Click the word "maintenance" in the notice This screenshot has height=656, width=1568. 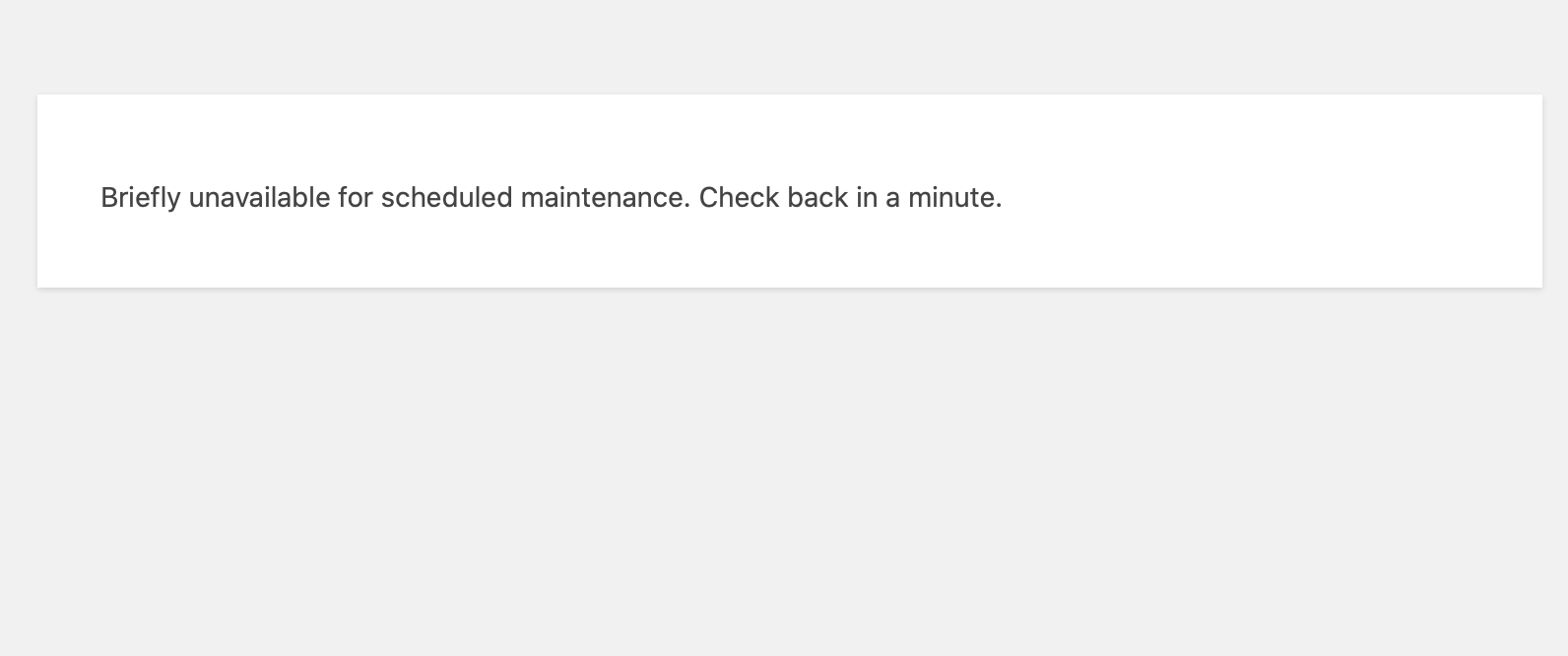603,198
